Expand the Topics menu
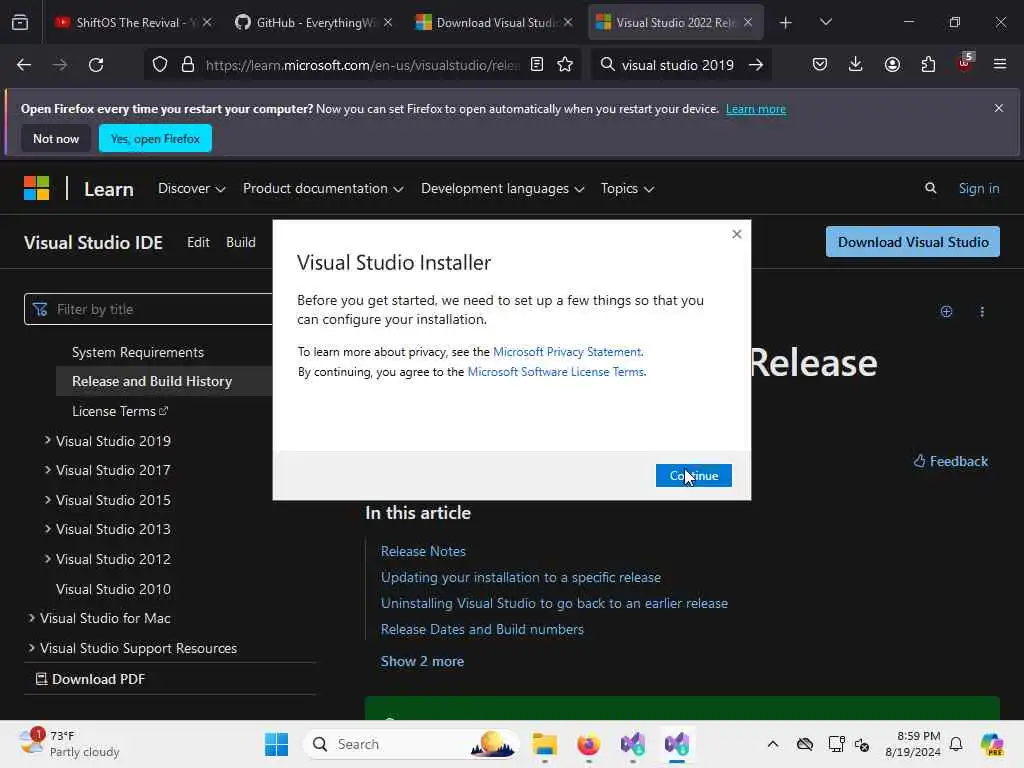The image size is (1024, 768). pyautogui.click(x=627, y=188)
